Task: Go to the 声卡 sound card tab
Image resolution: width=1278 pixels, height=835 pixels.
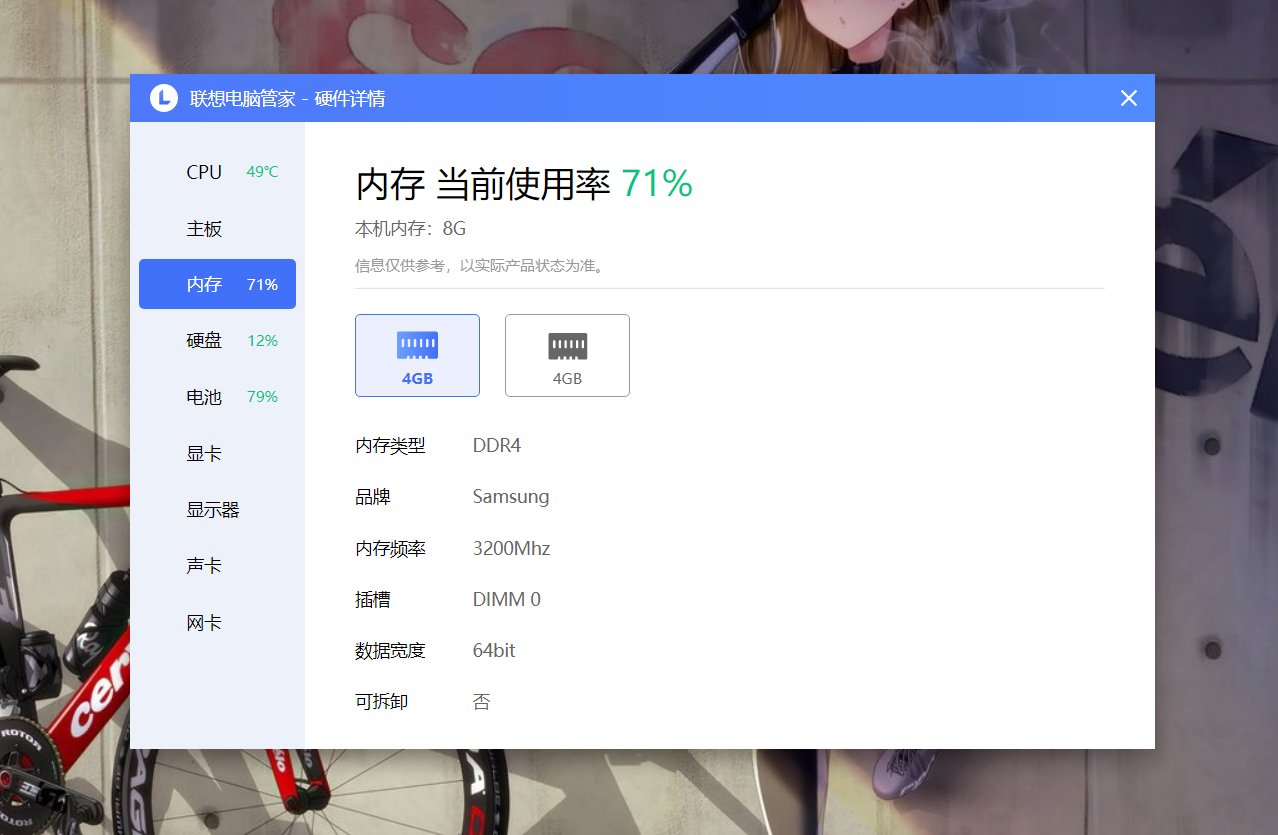Action: (217, 566)
